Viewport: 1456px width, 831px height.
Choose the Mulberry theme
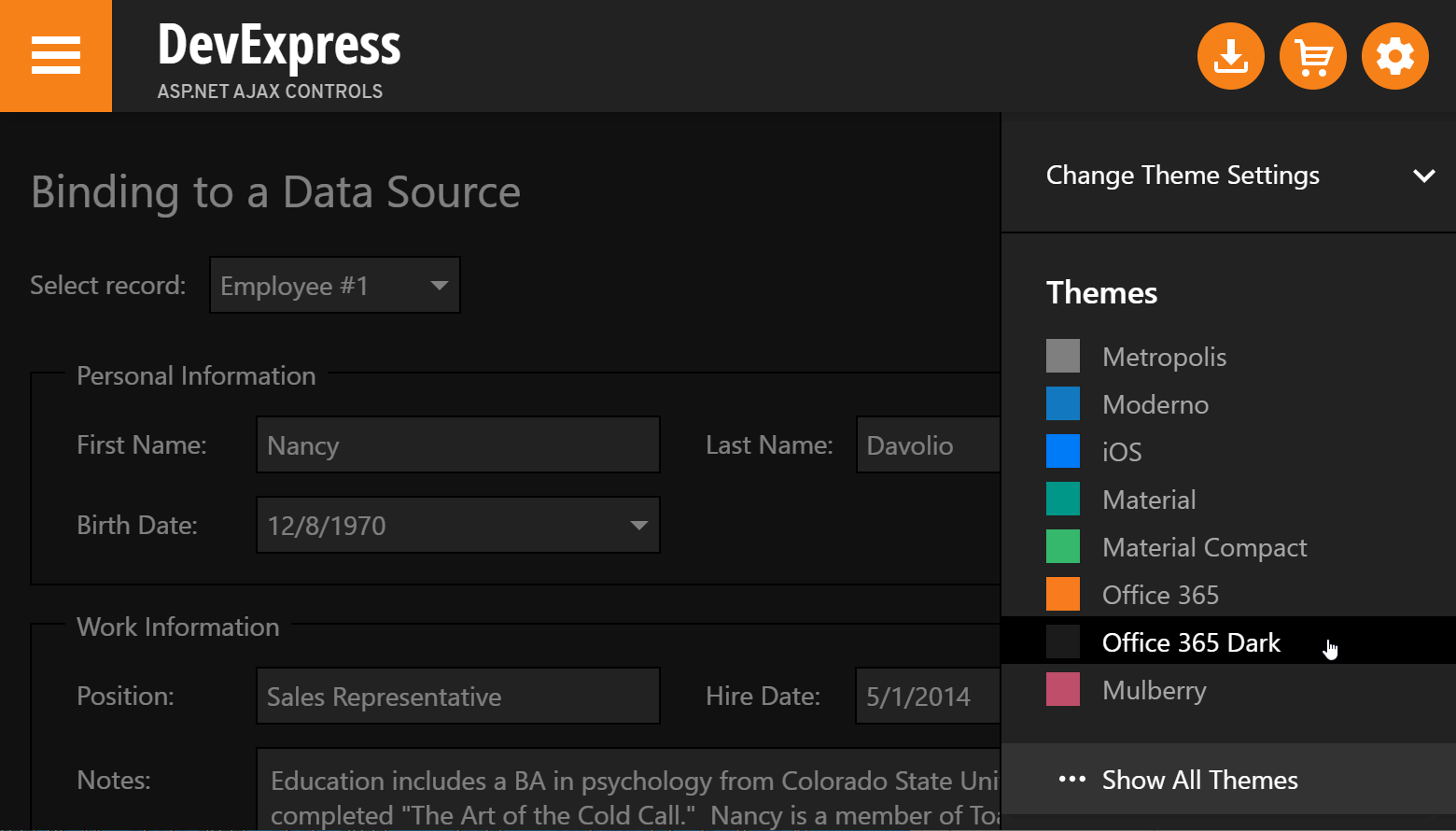1228,690
